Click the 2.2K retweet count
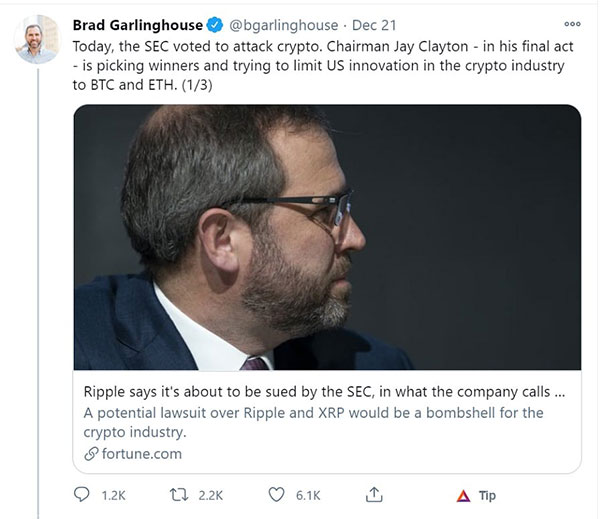 click(x=212, y=495)
